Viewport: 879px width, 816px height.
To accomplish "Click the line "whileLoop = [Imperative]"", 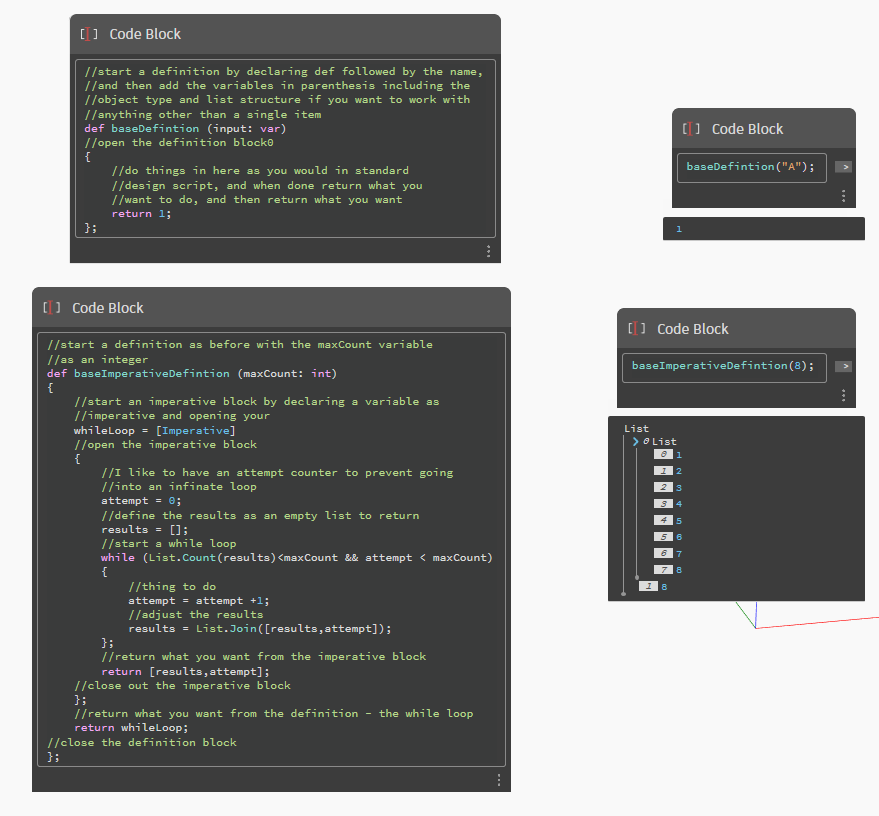I will click(155, 430).
